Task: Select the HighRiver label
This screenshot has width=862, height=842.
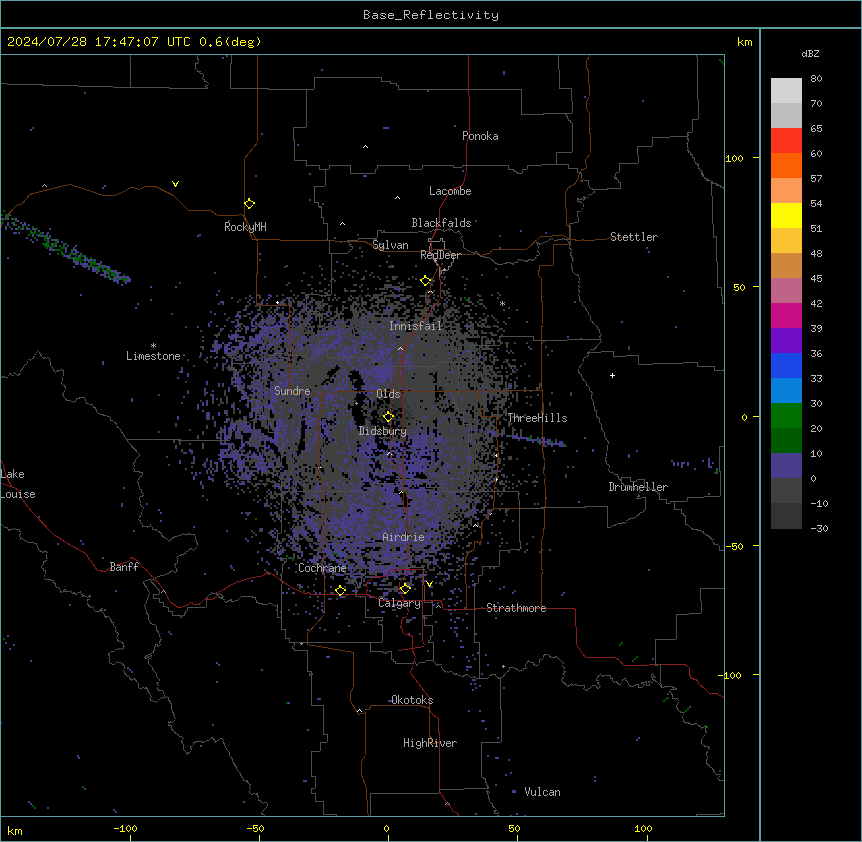Action: 430,743
